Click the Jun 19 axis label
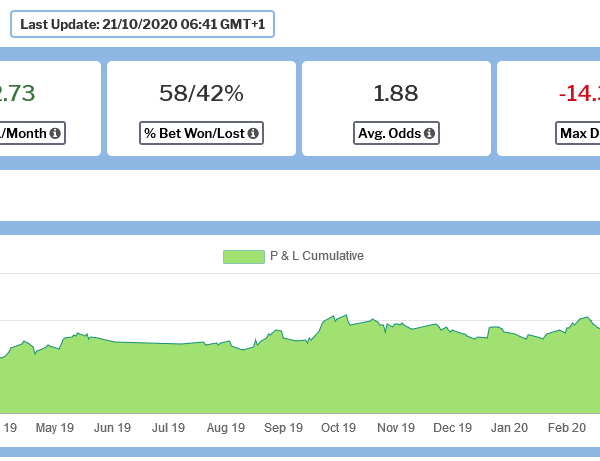Viewport: 600px width, 461px height. pos(112,427)
